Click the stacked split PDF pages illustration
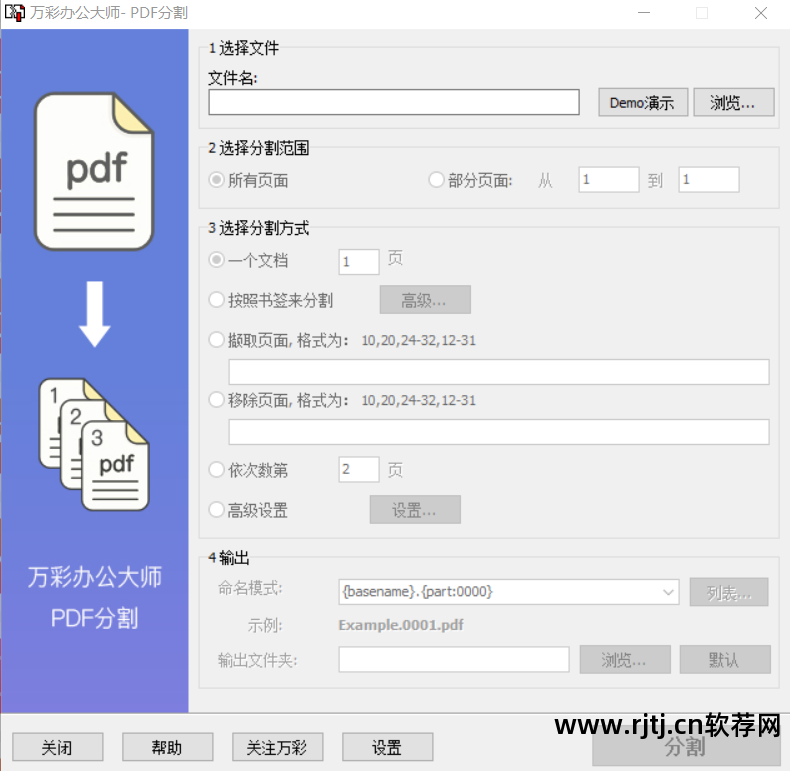 coord(94,444)
